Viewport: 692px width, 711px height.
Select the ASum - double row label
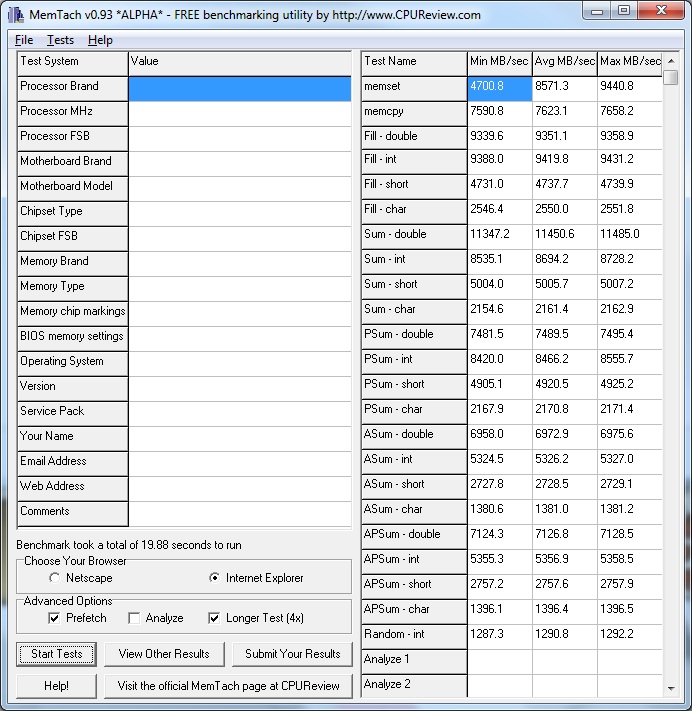point(414,437)
